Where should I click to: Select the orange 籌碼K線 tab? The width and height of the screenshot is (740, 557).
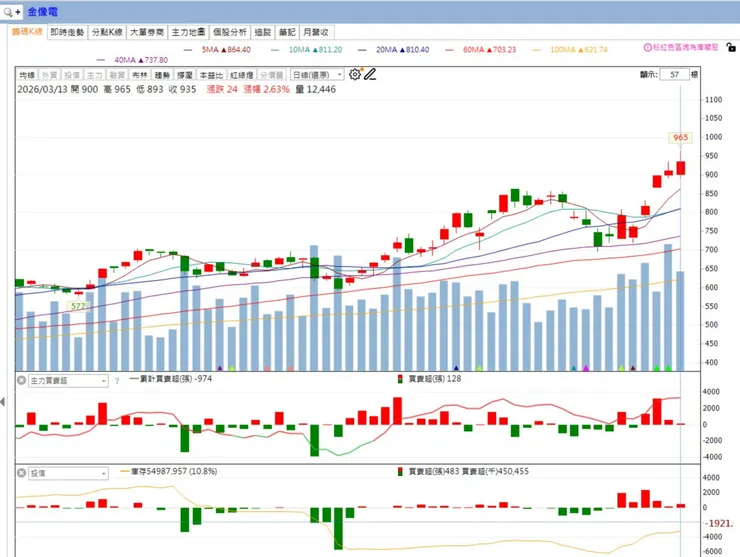point(27,32)
